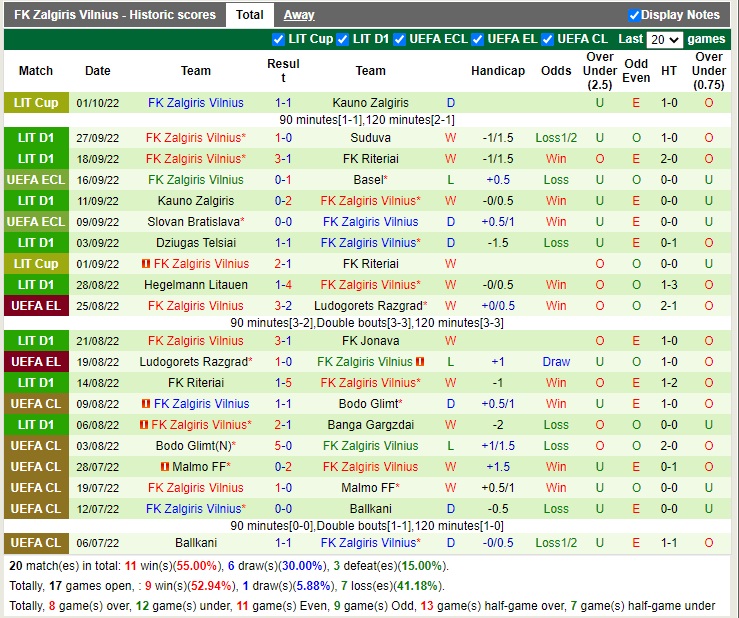
Task: Click red card icon beside Malmo FF on 28/07/22
Action: tap(164, 467)
